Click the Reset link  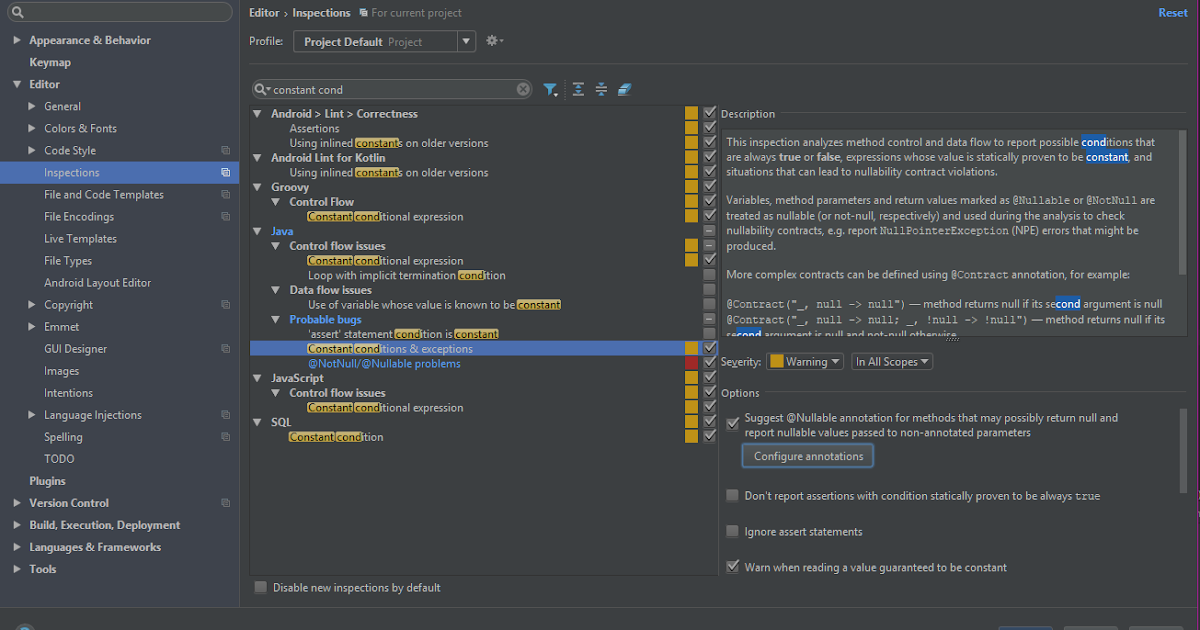point(1172,13)
